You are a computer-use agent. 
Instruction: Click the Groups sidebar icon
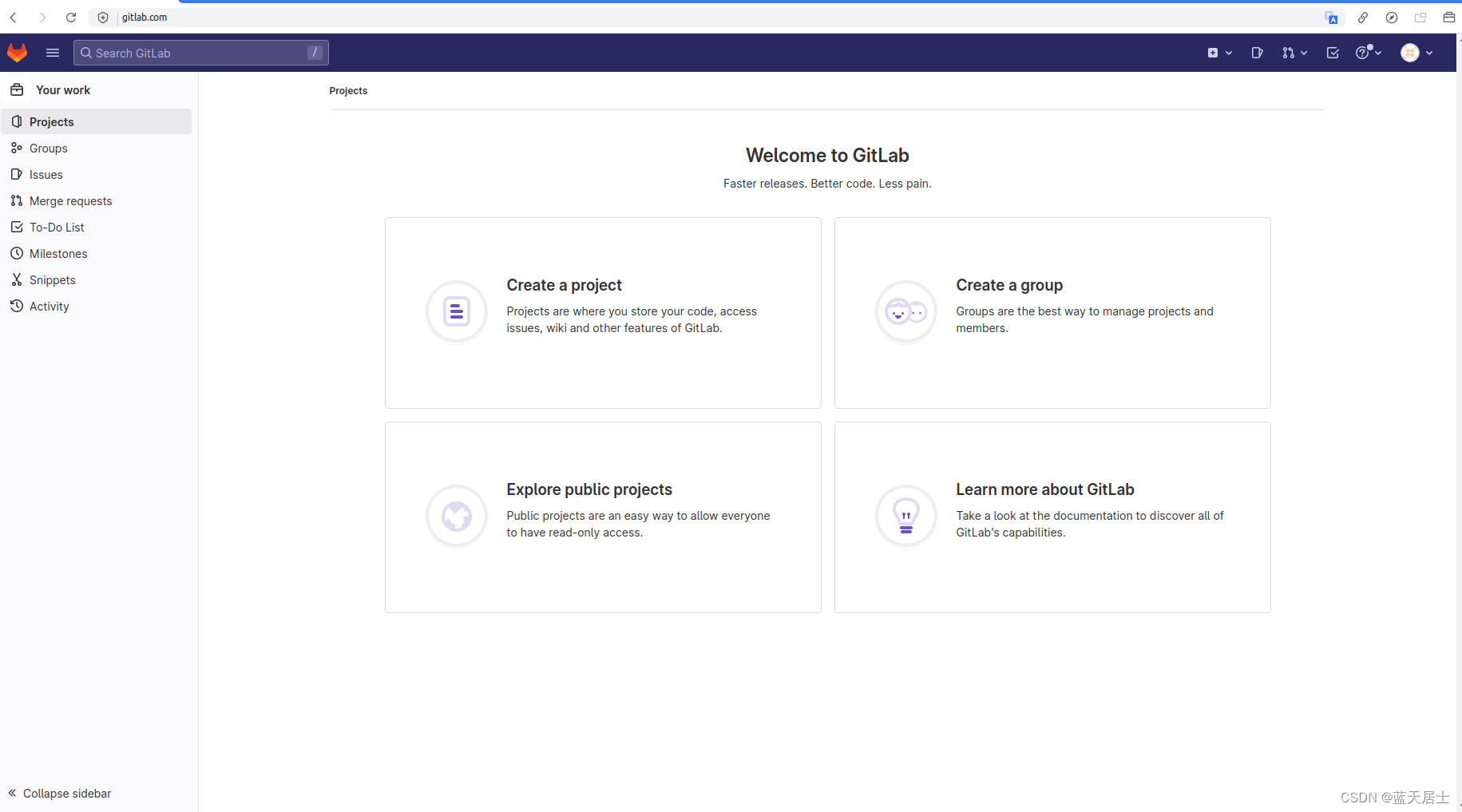coord(16,148)
